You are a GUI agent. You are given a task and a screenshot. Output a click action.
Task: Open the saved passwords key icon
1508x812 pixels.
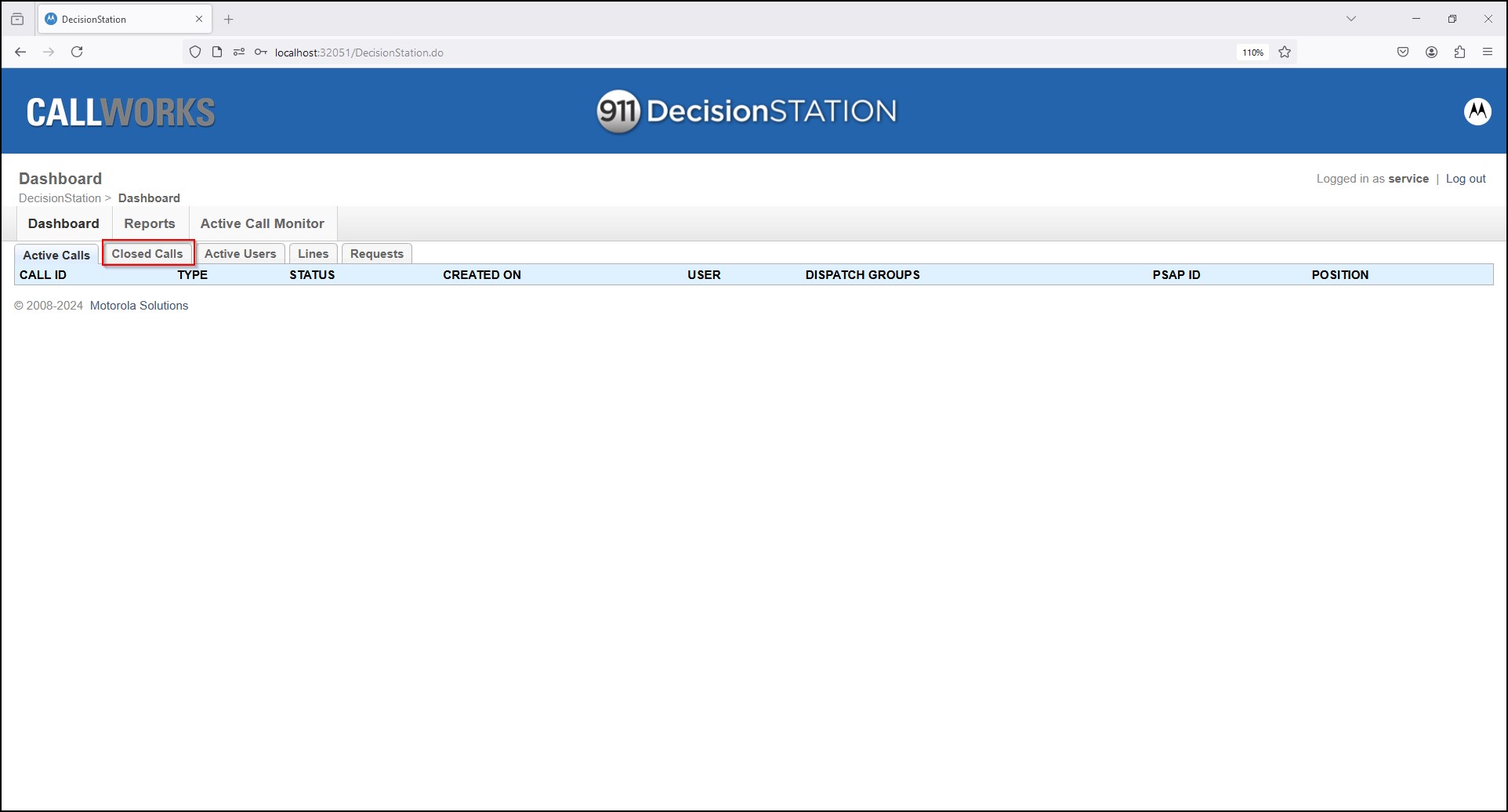pyautogui.click(x=260, y=52)
